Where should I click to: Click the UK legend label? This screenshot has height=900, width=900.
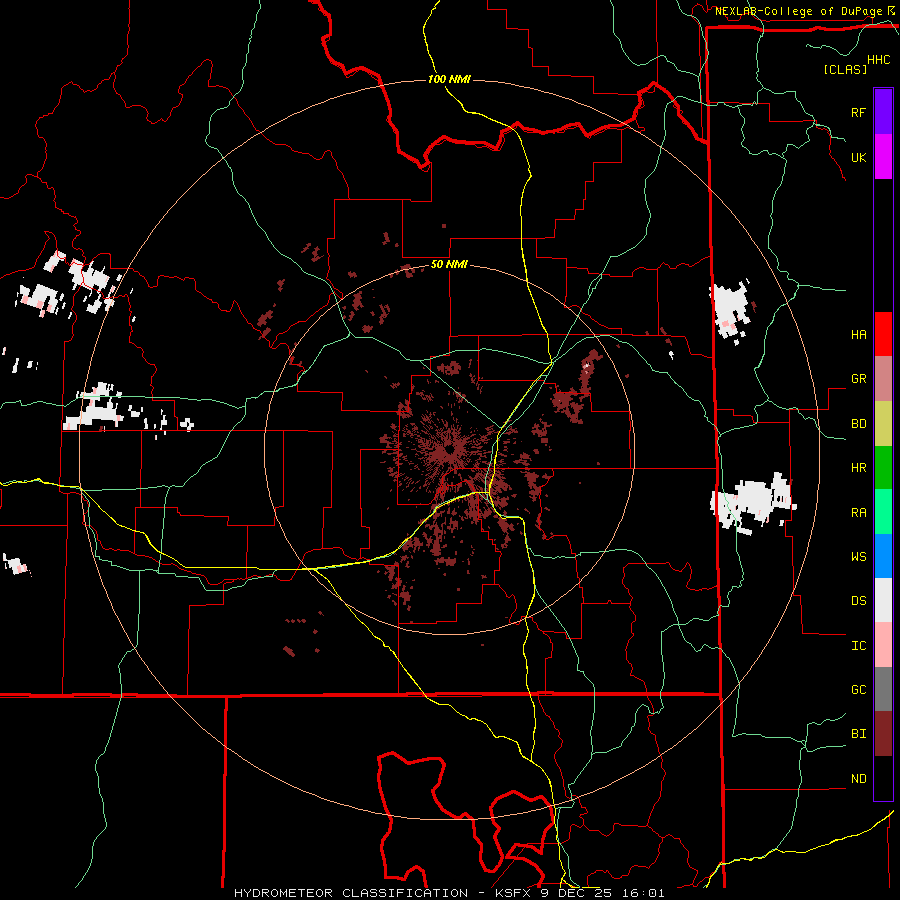(858, 157)
